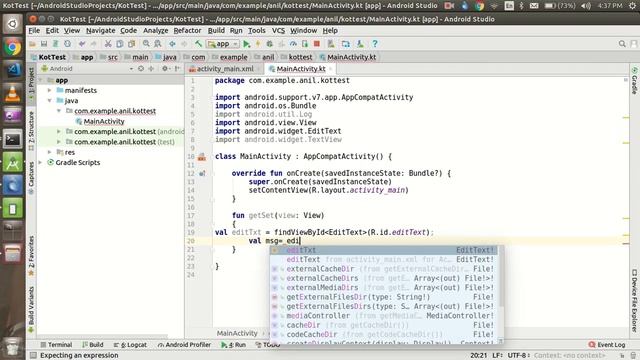Collapse the app module tree node
640x360 pixels.
(41, 80)
